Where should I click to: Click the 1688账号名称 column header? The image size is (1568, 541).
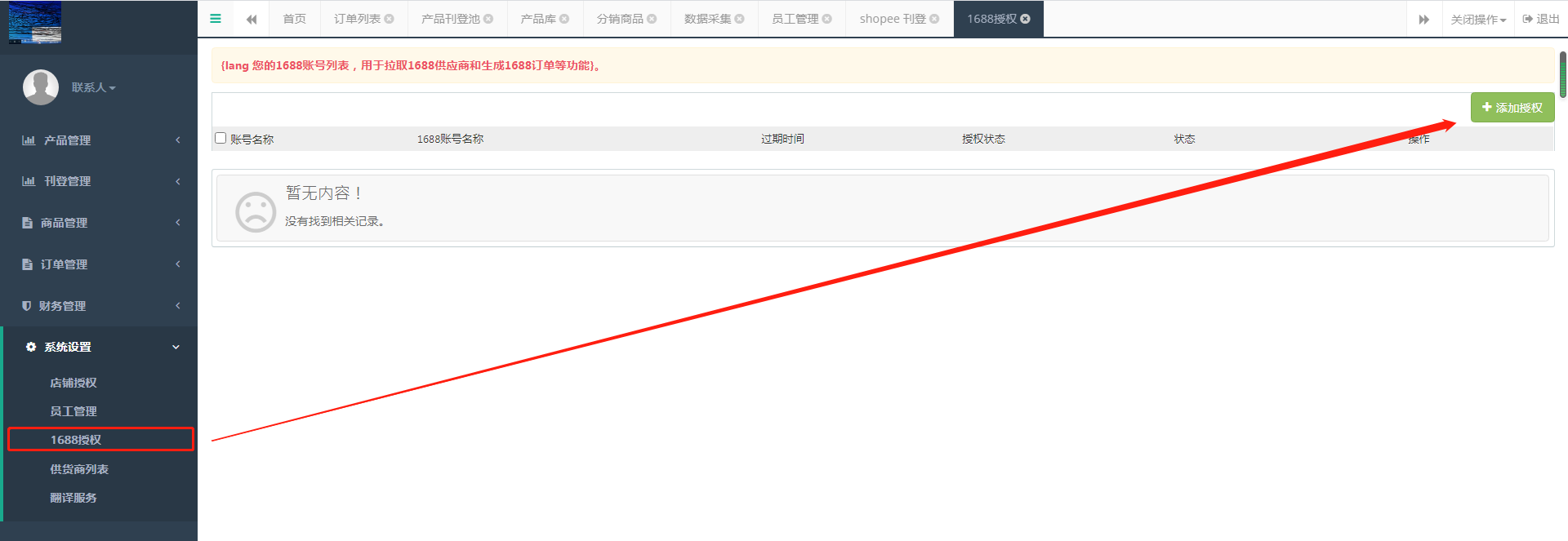pos(450,139)
